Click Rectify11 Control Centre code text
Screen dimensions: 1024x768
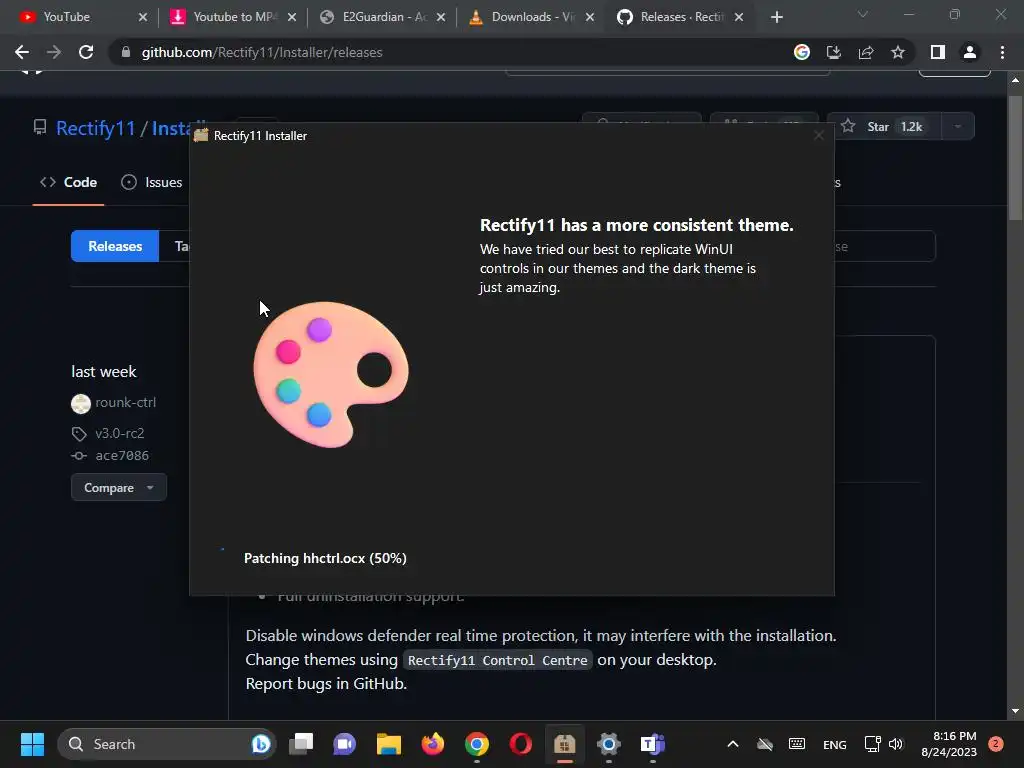coord(498,660)
